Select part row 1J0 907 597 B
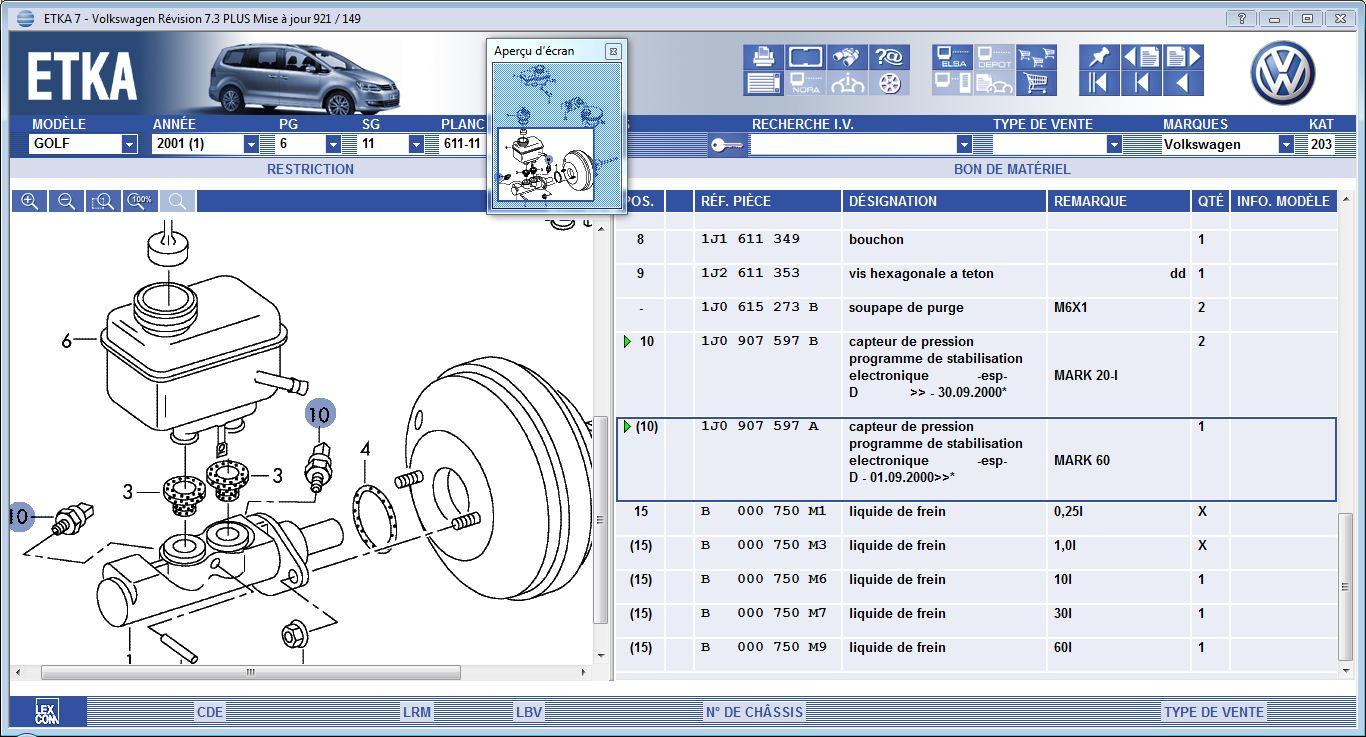 [x=759, y=342]
